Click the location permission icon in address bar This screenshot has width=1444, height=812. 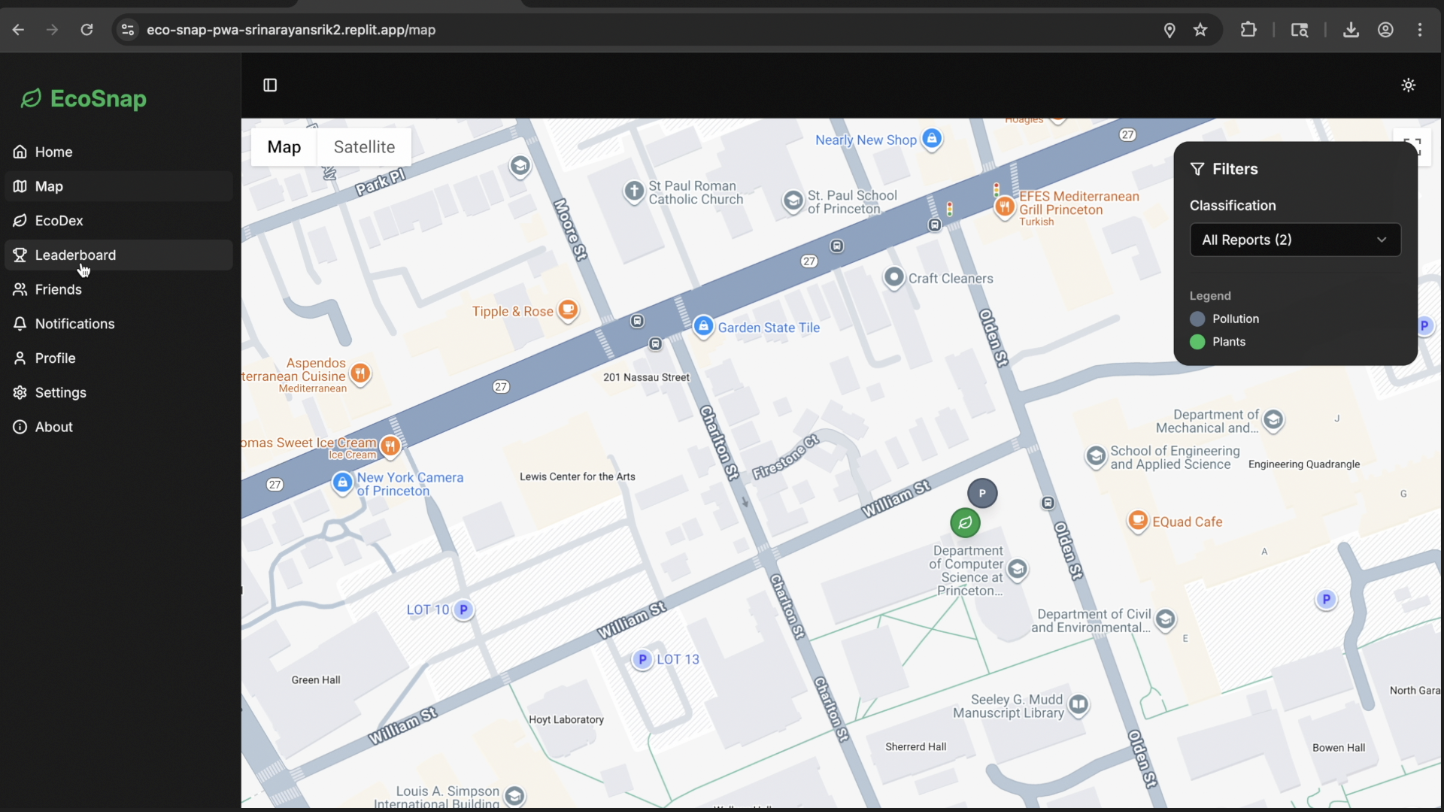[1169, 30]
